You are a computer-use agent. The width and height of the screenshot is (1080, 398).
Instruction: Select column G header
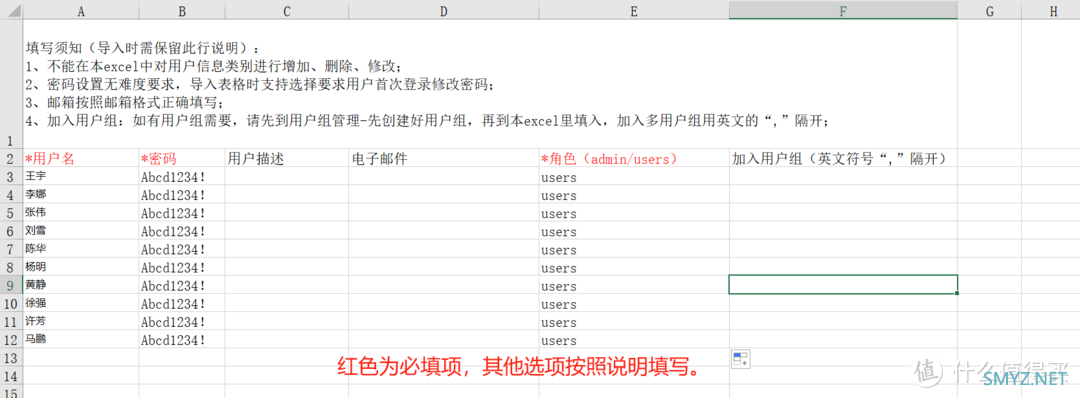point(990,10)
